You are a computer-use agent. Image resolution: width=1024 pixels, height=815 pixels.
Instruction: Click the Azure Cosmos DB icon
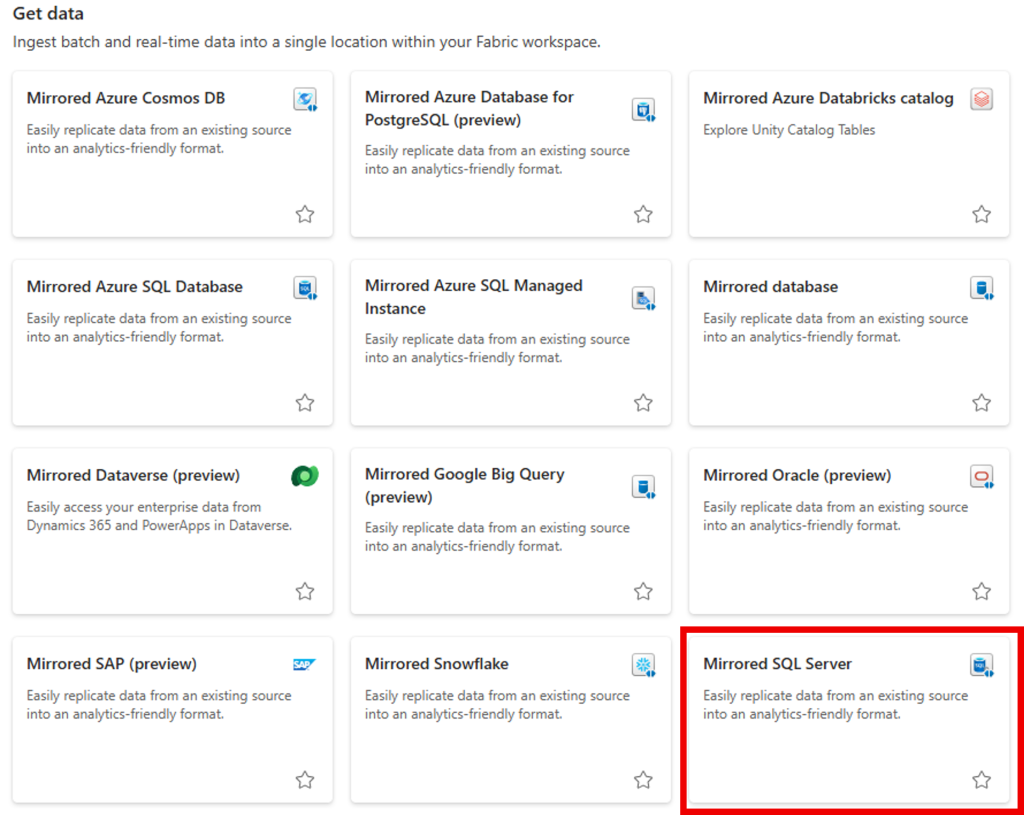click(305, 99)
